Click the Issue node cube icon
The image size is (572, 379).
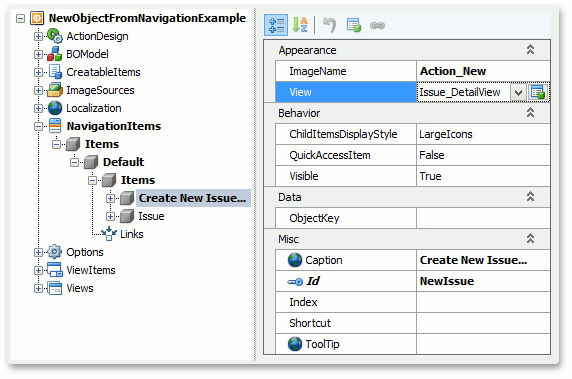coord(127,216)
